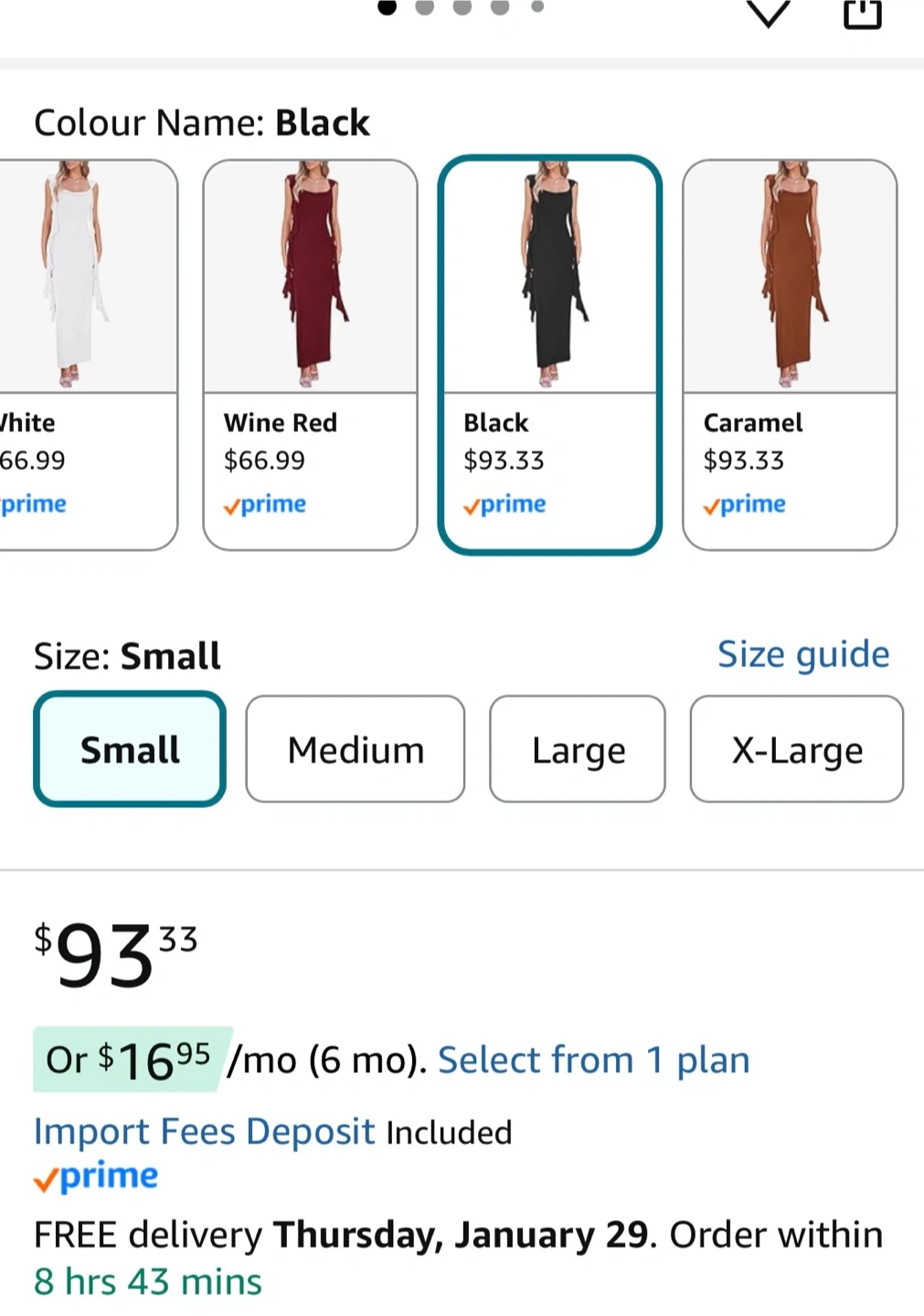924x1316 pixels.
Task: Select the White dress colour option
Action: [x=87, y=355]
